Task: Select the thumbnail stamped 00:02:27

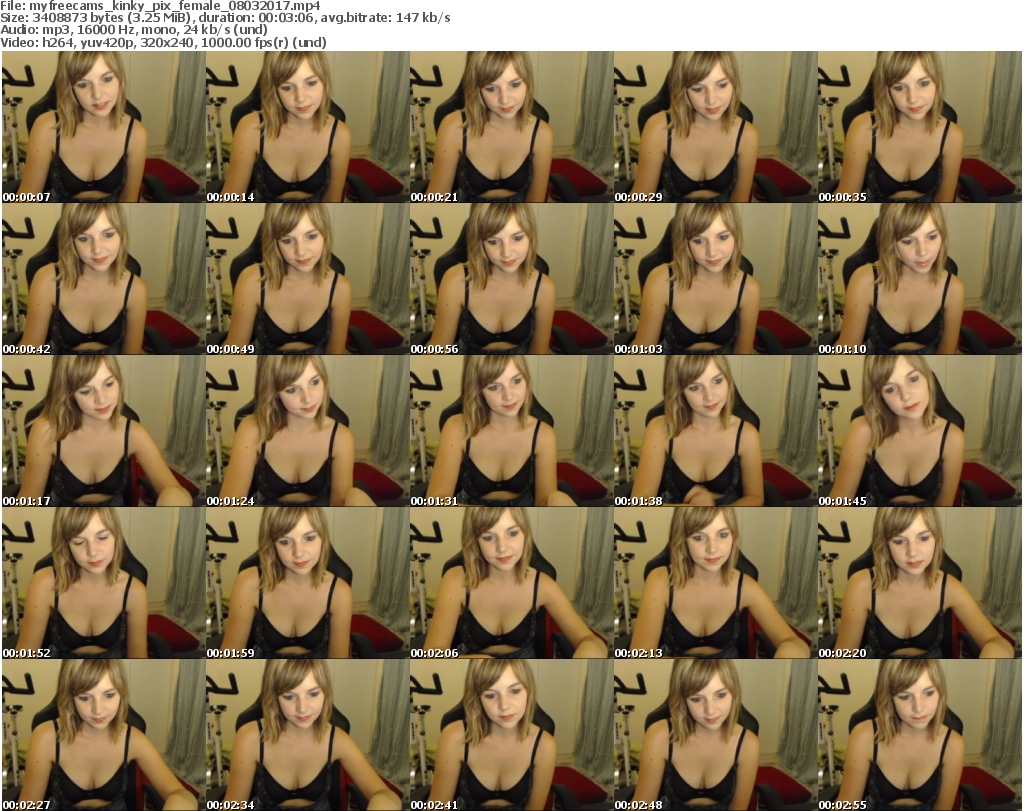Action: [x=103, y=735]
